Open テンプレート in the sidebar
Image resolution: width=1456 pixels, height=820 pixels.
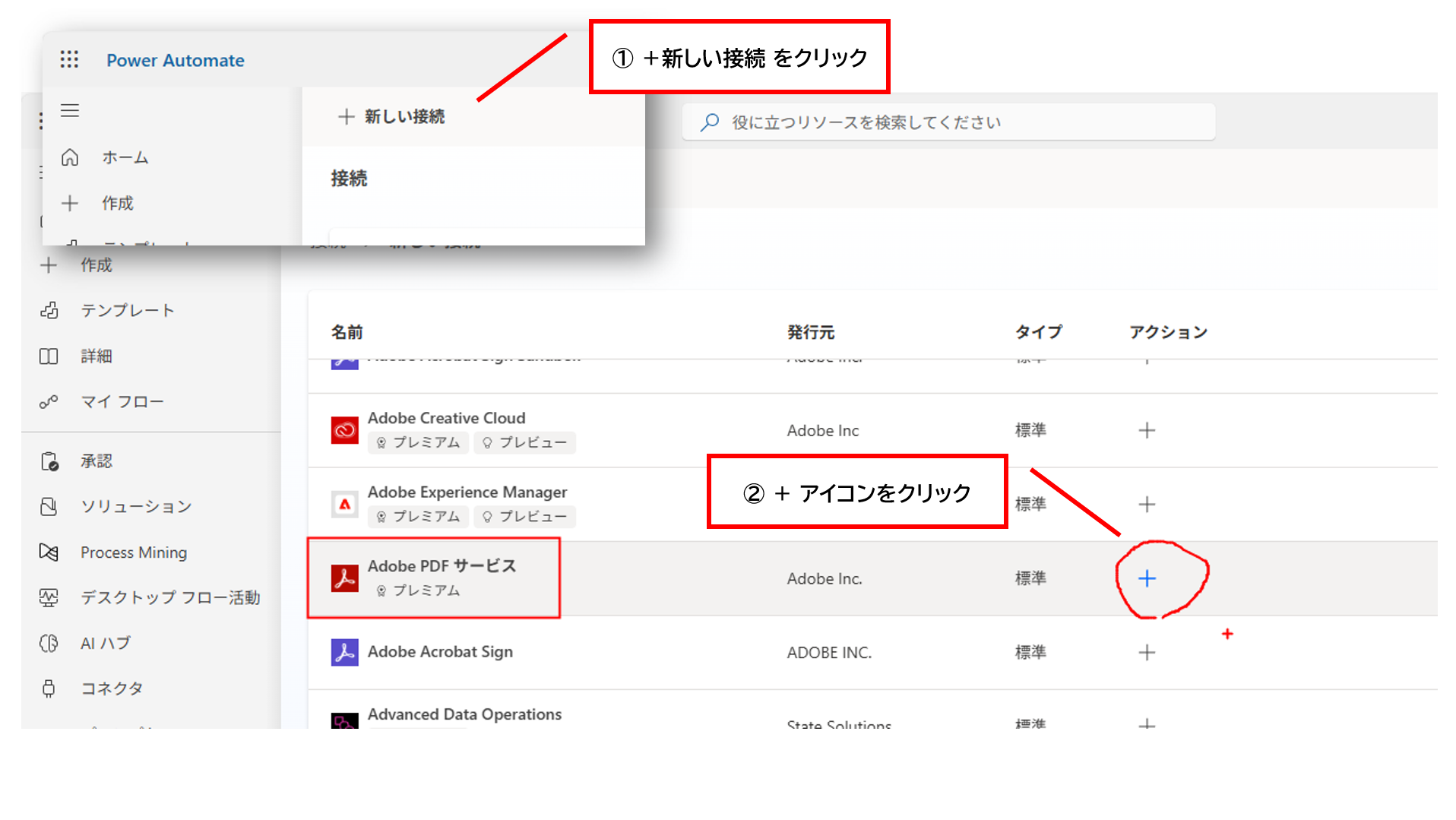128,310
